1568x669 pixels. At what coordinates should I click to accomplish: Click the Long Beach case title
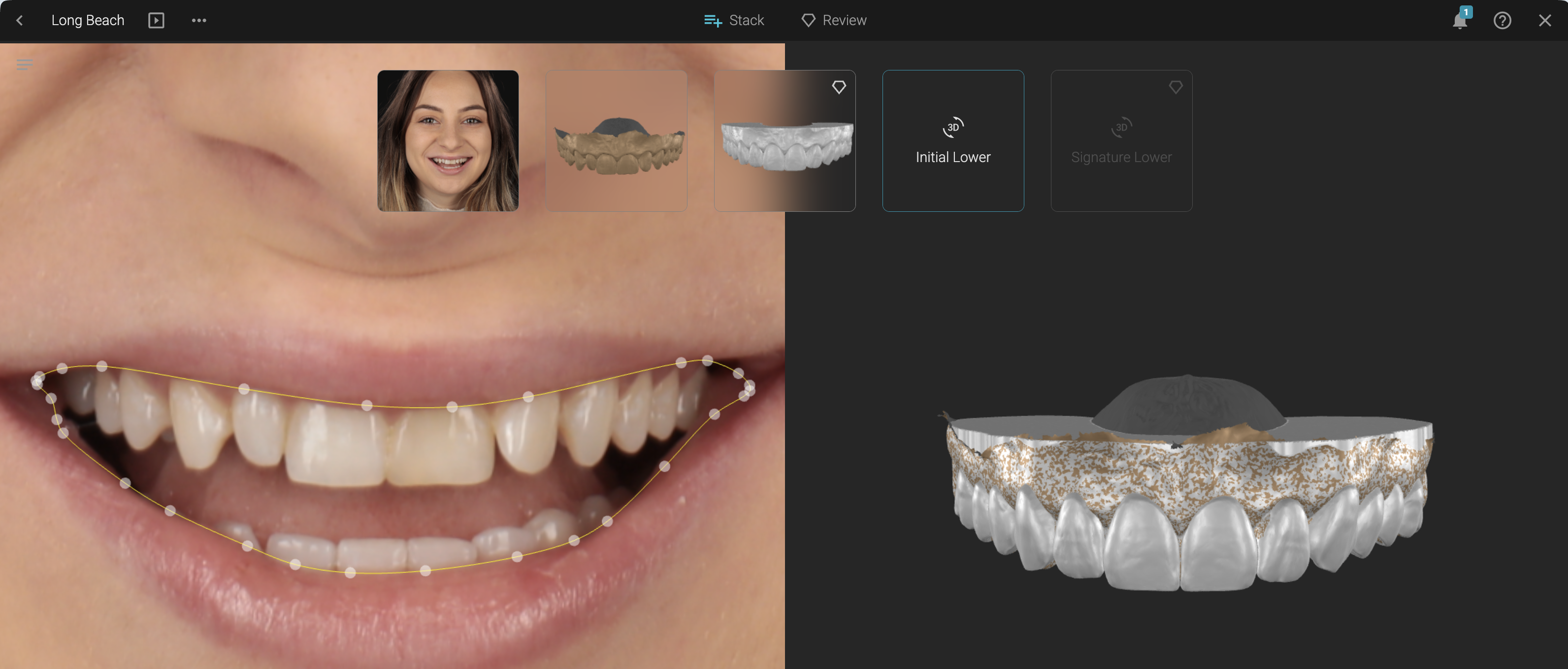pos(88,21)
